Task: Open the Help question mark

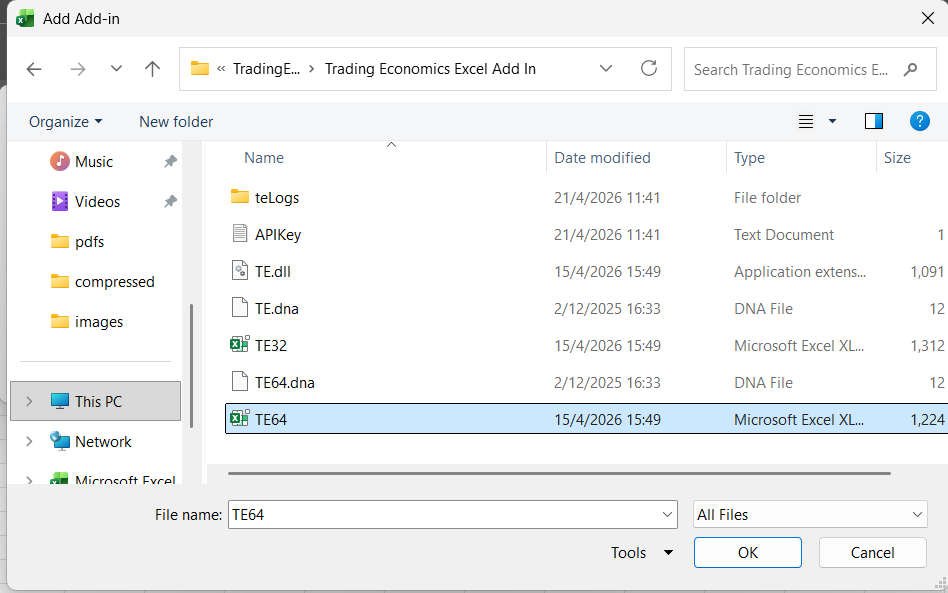Action: point(920,122)
